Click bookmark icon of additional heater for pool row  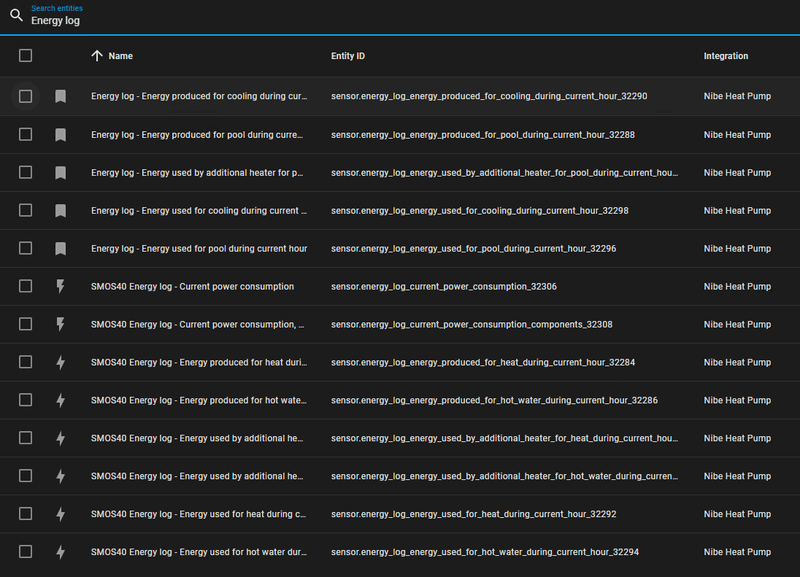(61, 173)
